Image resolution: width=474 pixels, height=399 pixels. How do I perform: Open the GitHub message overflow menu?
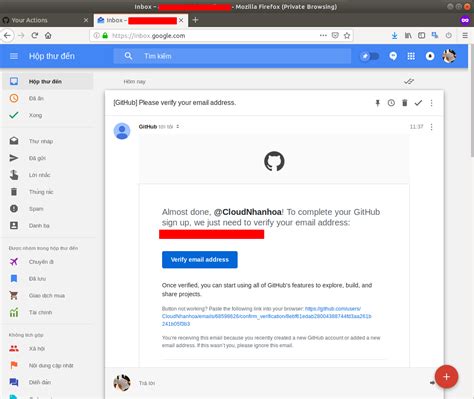[431, 127]
